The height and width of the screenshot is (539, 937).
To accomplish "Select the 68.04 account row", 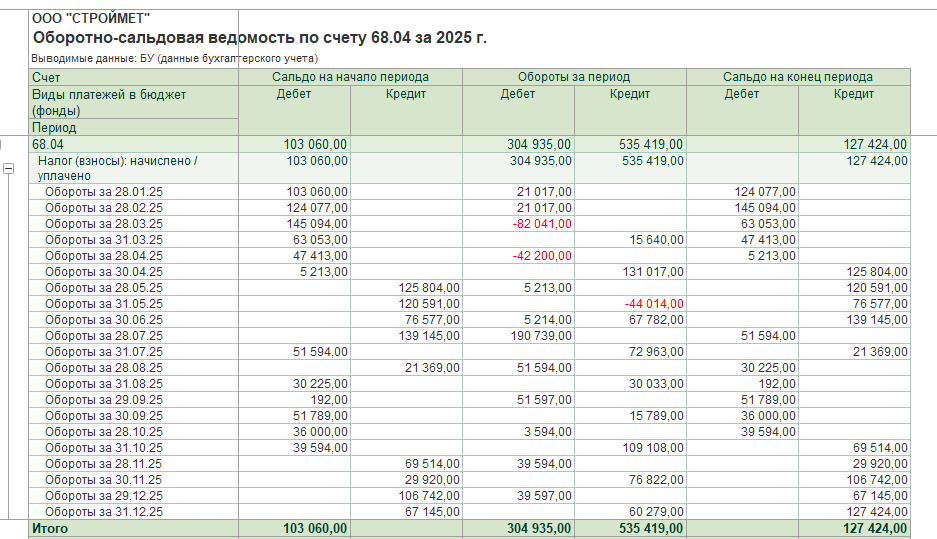I will point(469,144).
